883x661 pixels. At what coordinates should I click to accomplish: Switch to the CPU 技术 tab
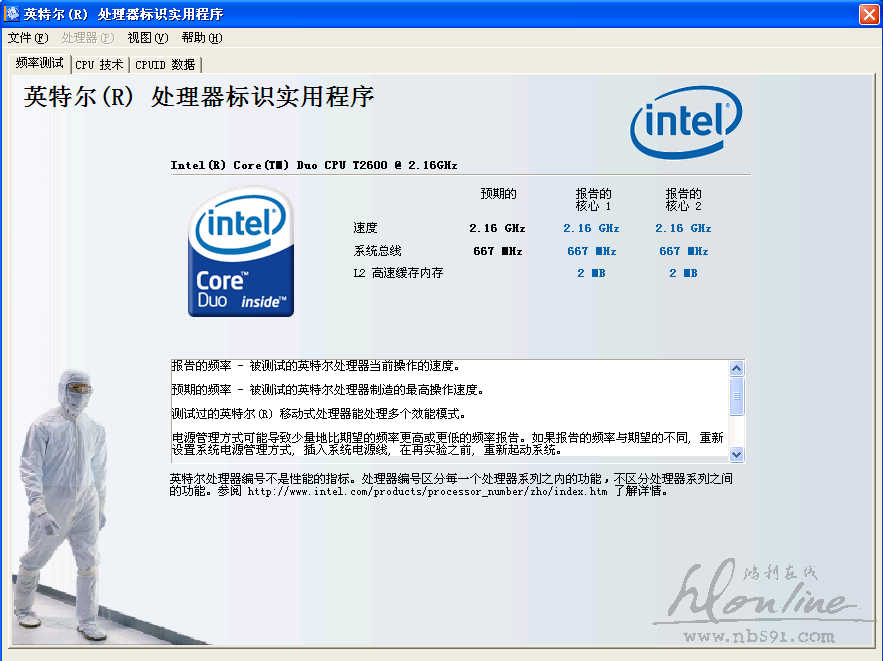[x=100, y=65]
